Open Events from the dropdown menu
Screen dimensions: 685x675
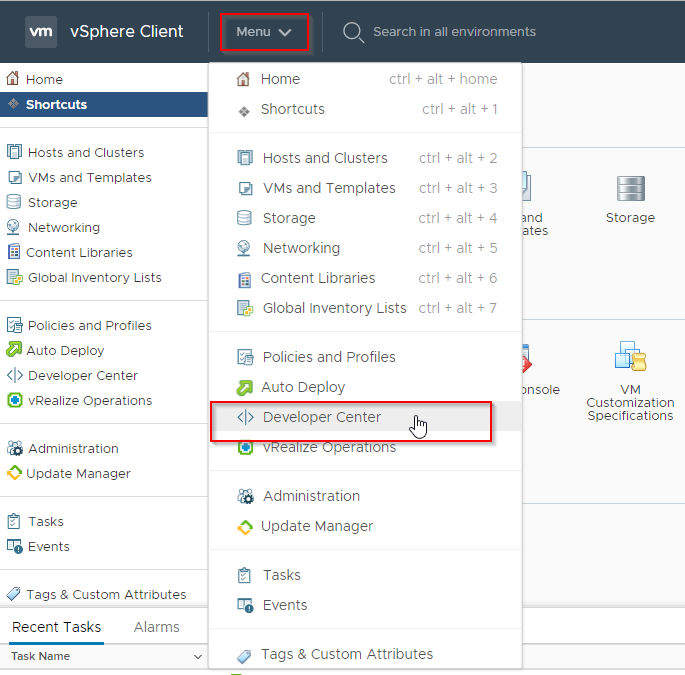click(365, 605)
